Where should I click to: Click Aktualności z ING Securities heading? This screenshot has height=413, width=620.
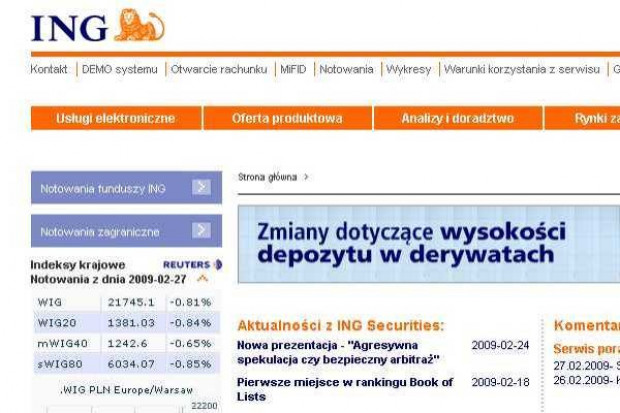coord(340,325)
